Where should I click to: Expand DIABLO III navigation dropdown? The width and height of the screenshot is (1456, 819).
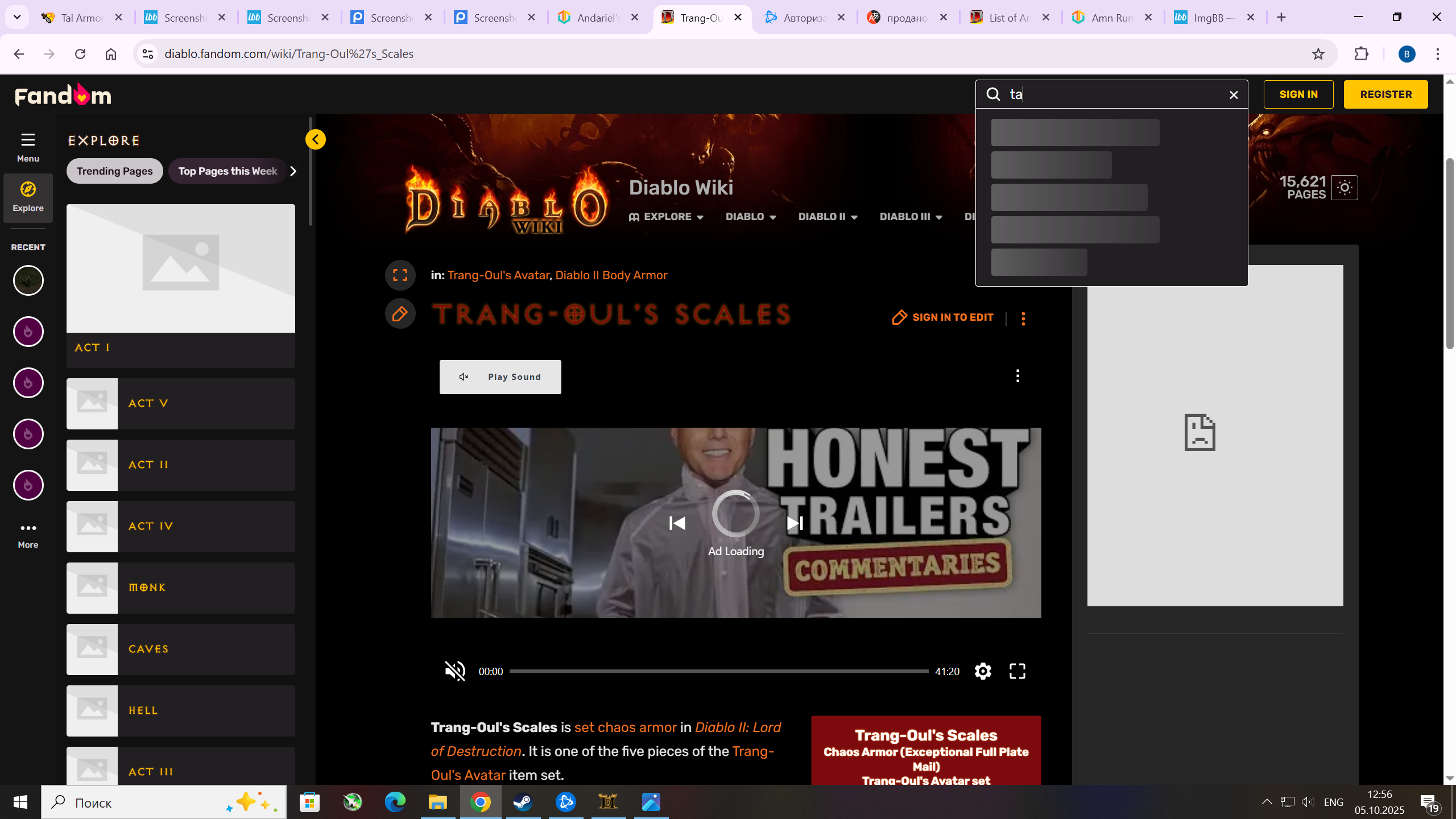tap(911, 217)
